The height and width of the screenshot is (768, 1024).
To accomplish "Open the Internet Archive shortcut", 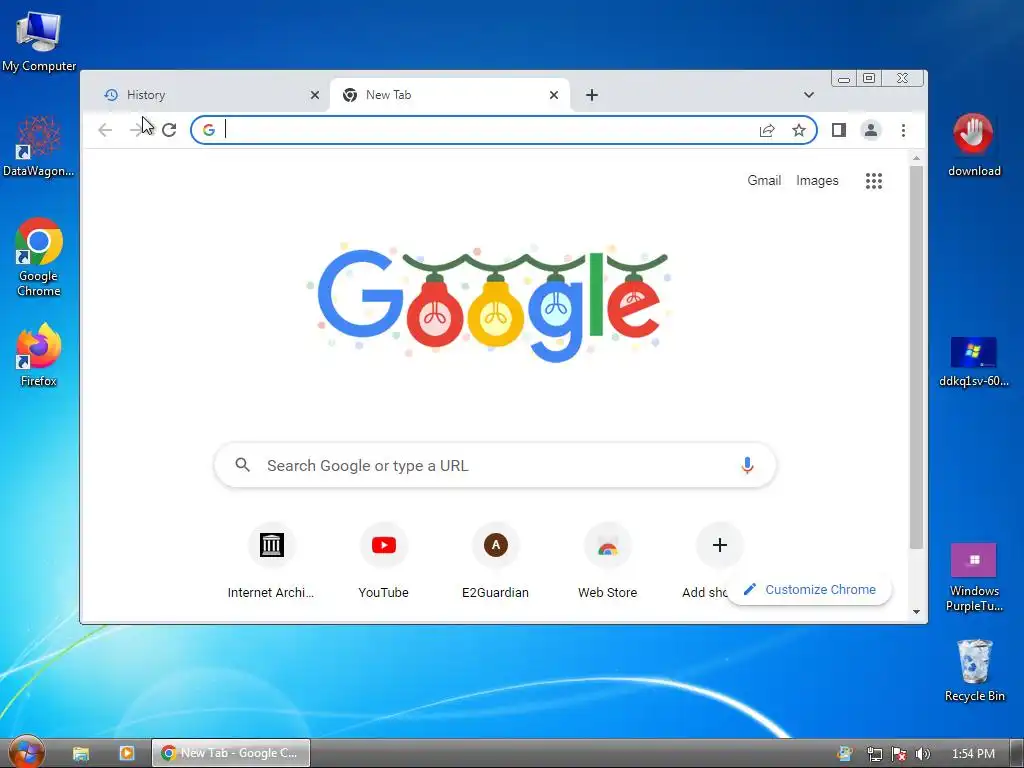I will point(271,562).
